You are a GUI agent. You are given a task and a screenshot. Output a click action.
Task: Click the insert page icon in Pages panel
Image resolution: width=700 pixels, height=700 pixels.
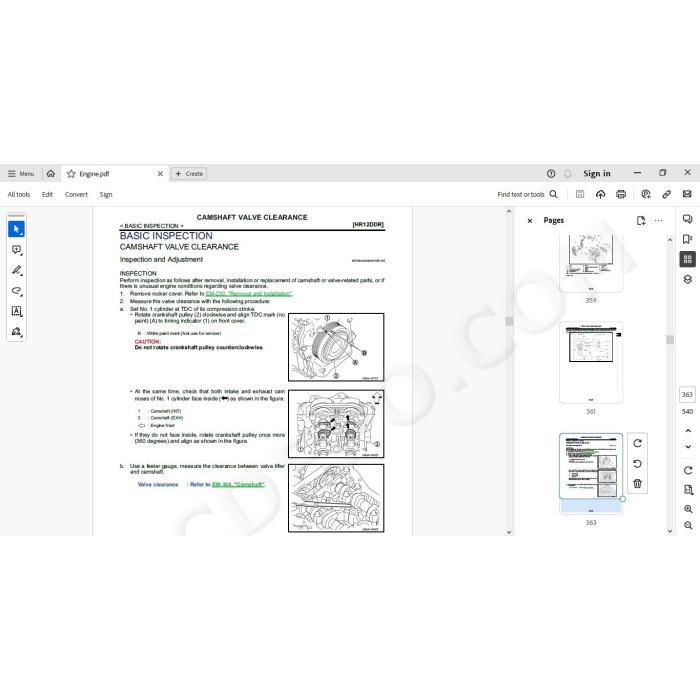pos(641,221)
